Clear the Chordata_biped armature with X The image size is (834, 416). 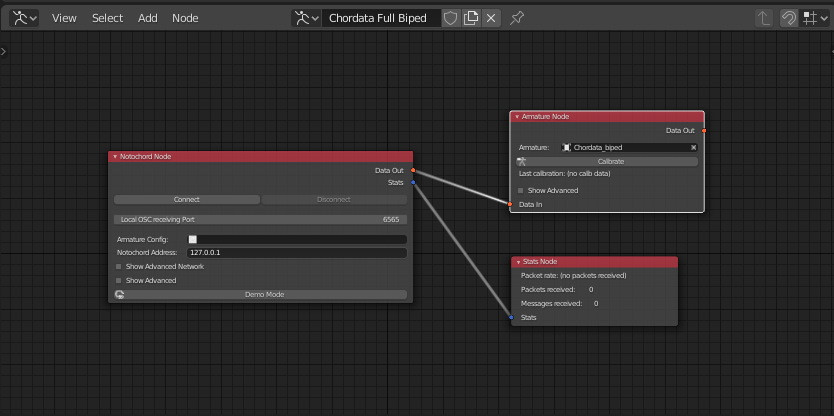693,147
